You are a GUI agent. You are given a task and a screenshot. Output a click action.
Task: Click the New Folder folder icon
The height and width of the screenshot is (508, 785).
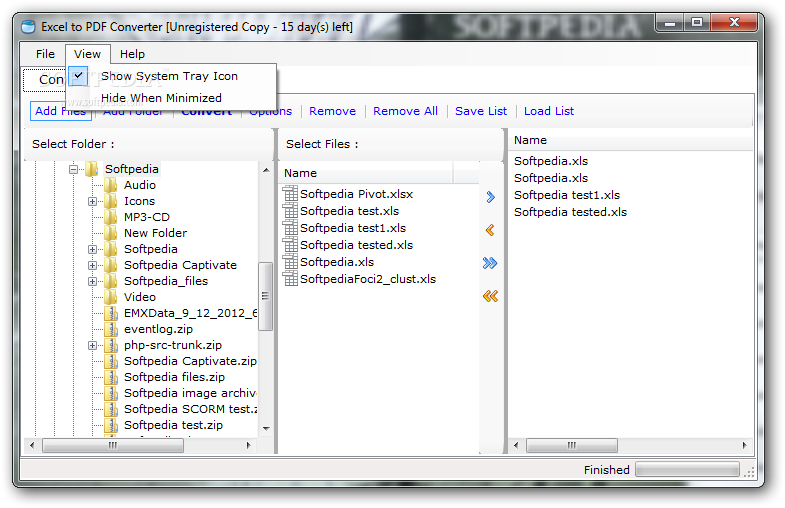[x=111, y=233]
